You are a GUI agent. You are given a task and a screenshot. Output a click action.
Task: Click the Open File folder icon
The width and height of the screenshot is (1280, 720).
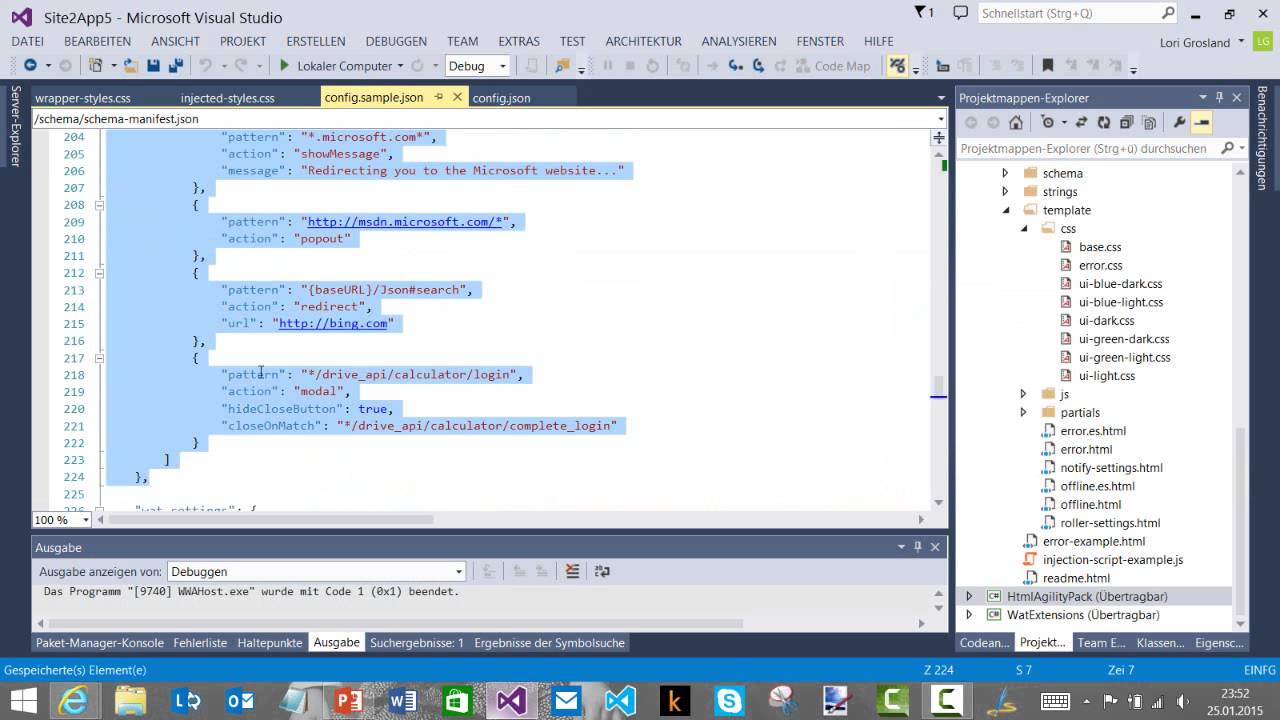131,66
